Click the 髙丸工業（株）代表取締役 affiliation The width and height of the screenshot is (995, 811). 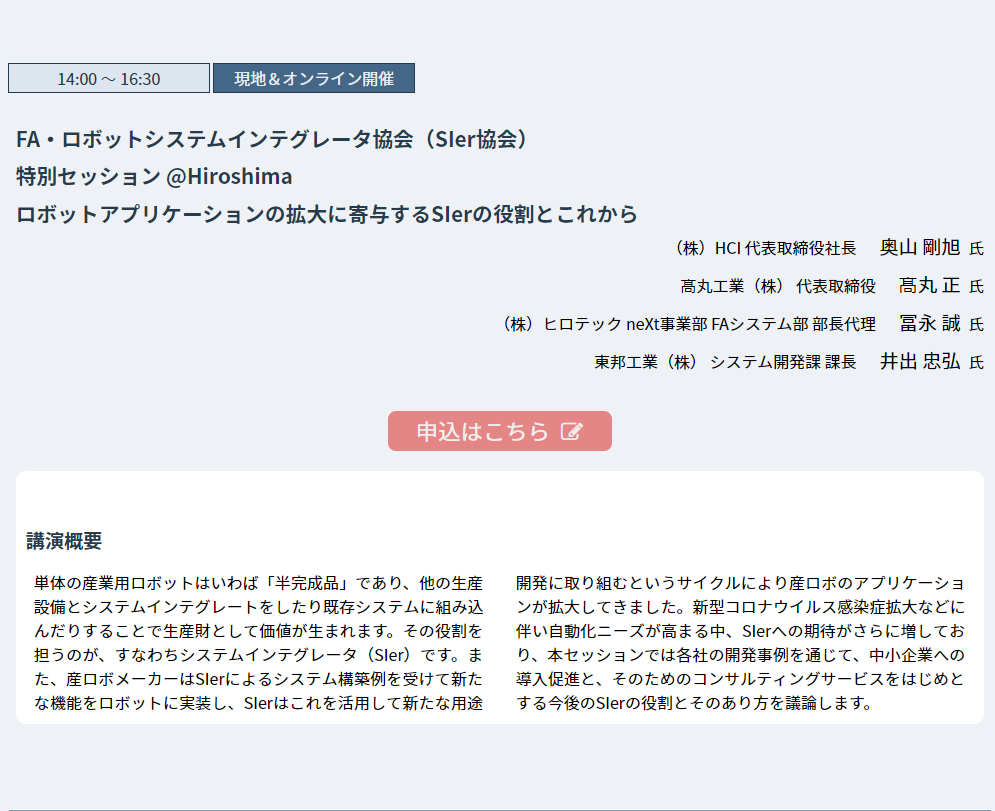coord(778,286)
